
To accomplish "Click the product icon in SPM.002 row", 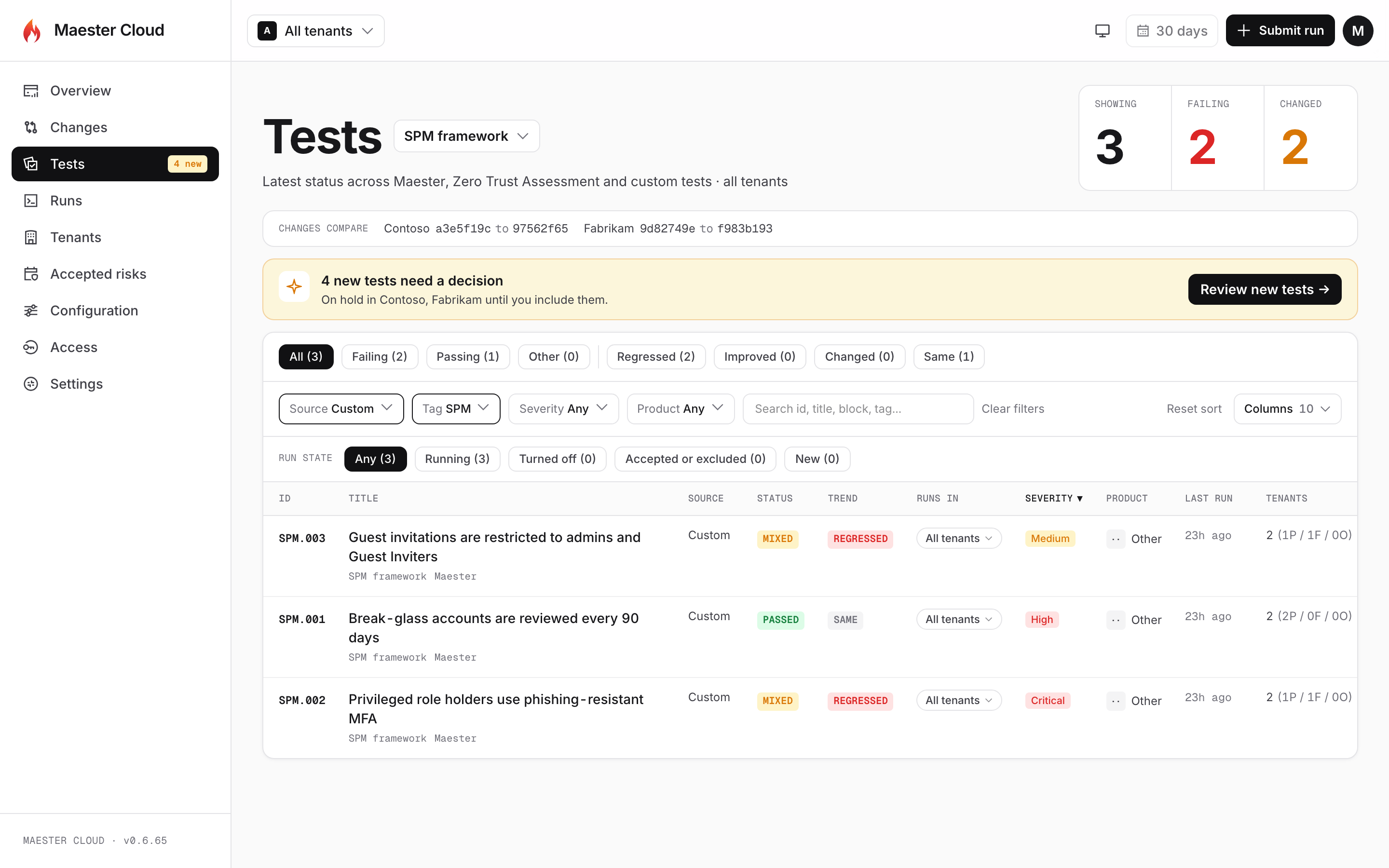I will pos(1116,701).
